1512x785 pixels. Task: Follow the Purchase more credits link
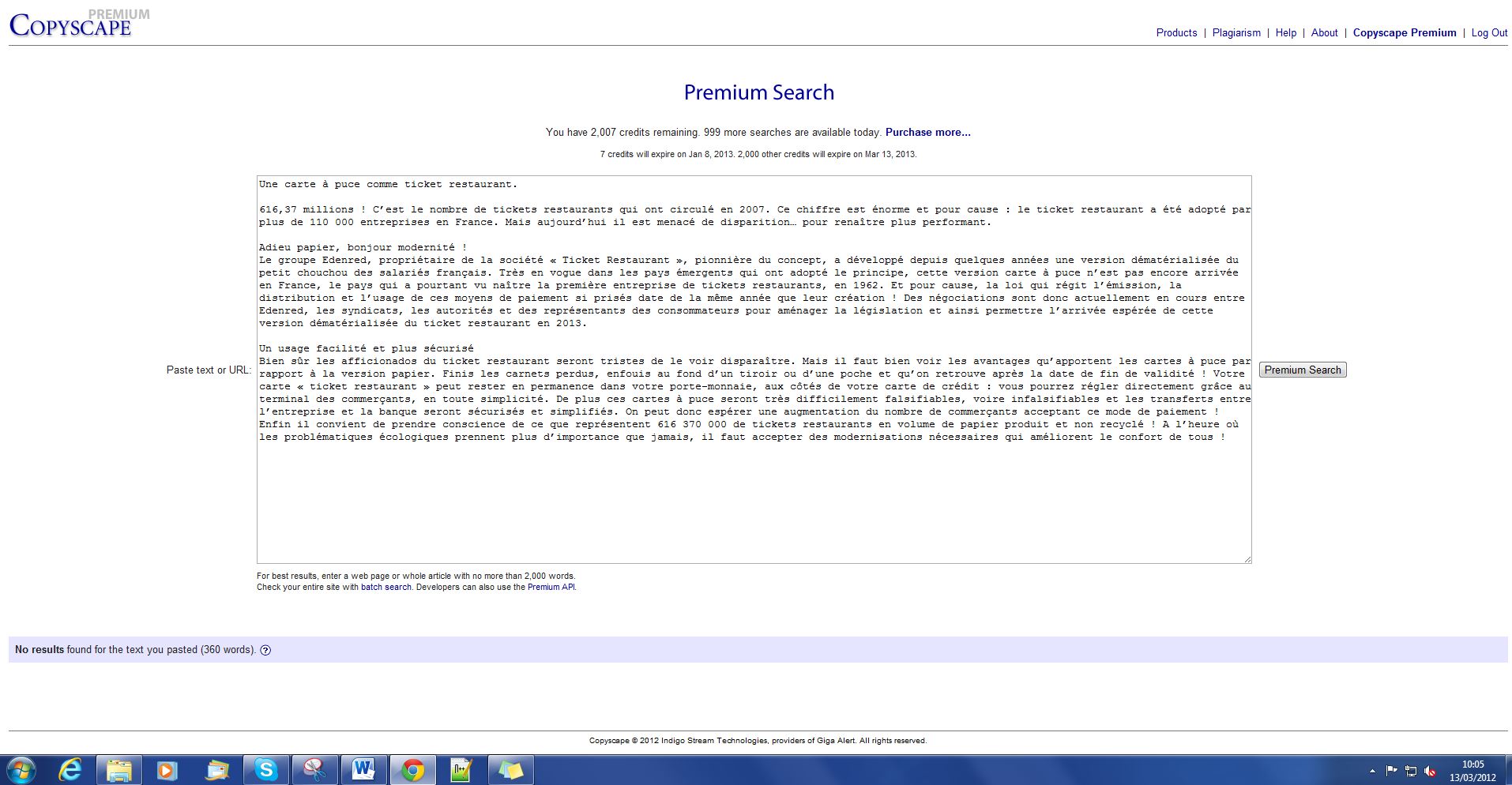927,133
